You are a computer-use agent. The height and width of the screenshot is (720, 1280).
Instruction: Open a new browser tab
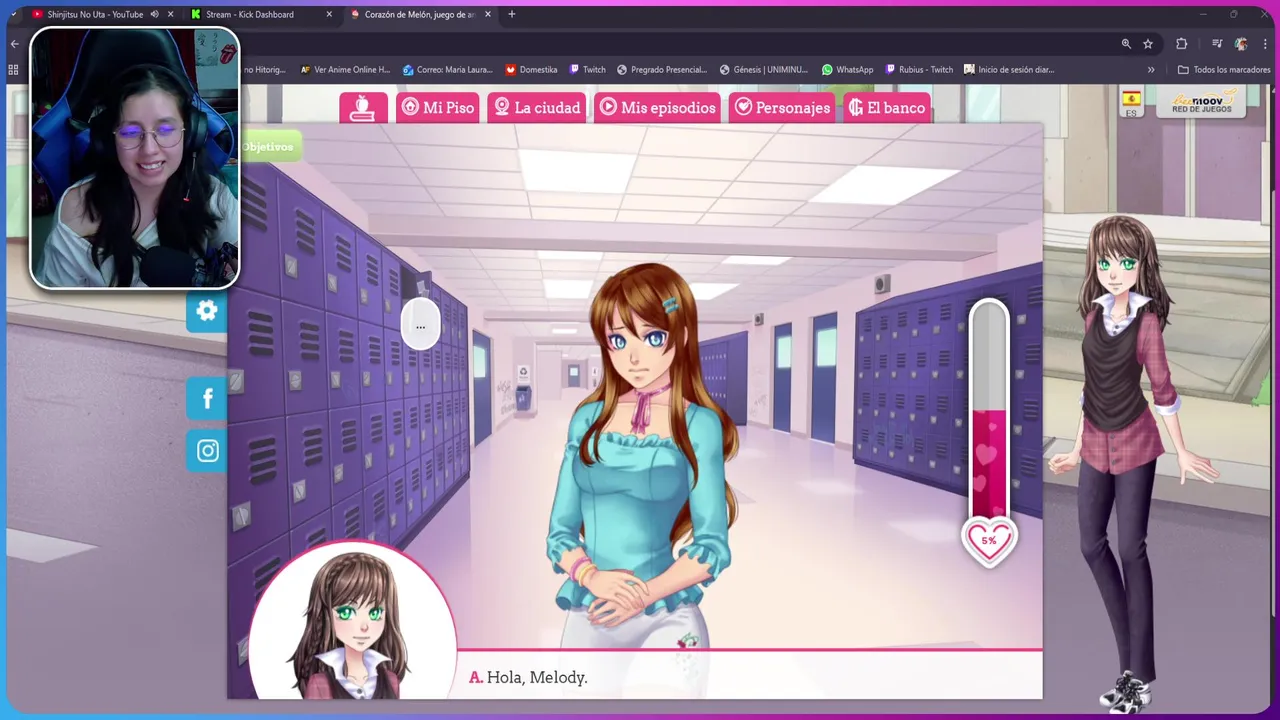coord(512,14)
